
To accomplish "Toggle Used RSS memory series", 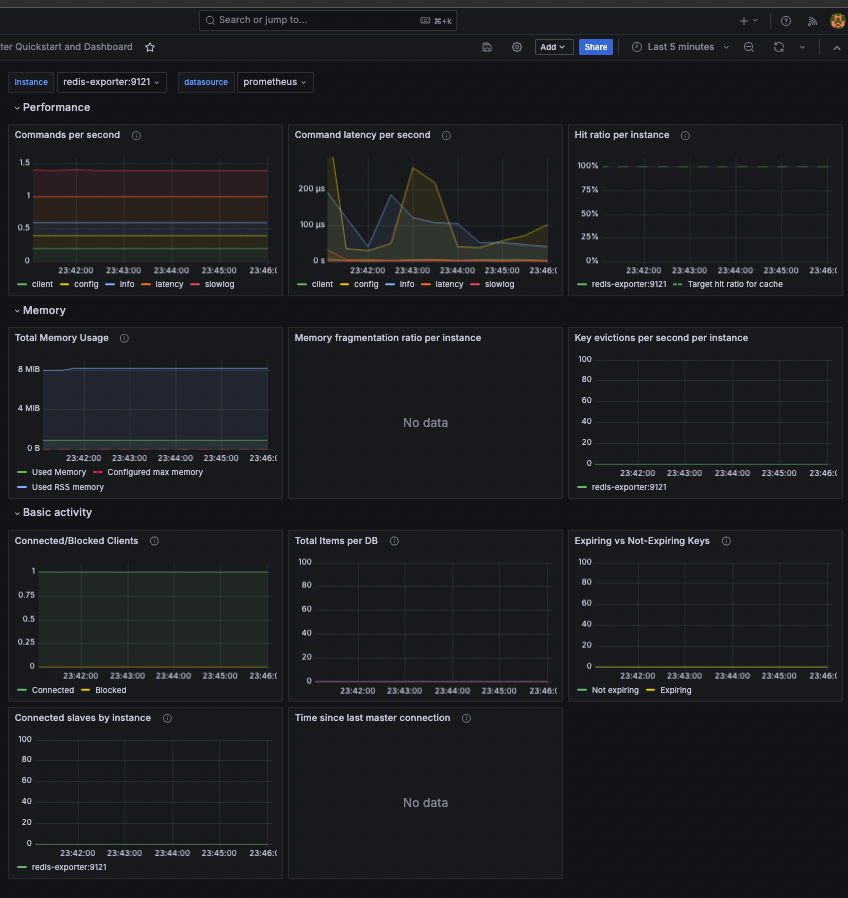I will click(68, 487).
